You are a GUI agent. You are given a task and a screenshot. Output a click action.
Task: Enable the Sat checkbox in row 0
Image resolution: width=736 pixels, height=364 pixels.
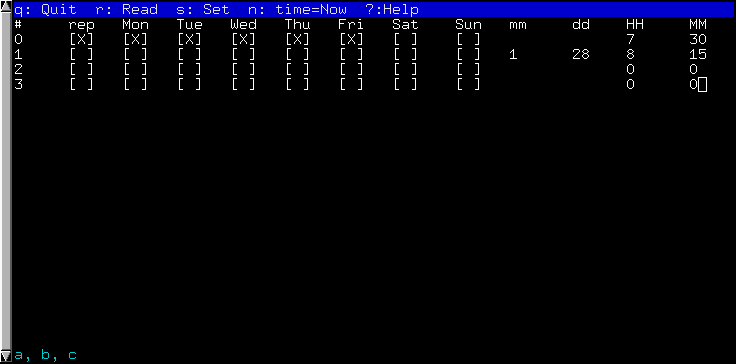click(x=406, y=40)
